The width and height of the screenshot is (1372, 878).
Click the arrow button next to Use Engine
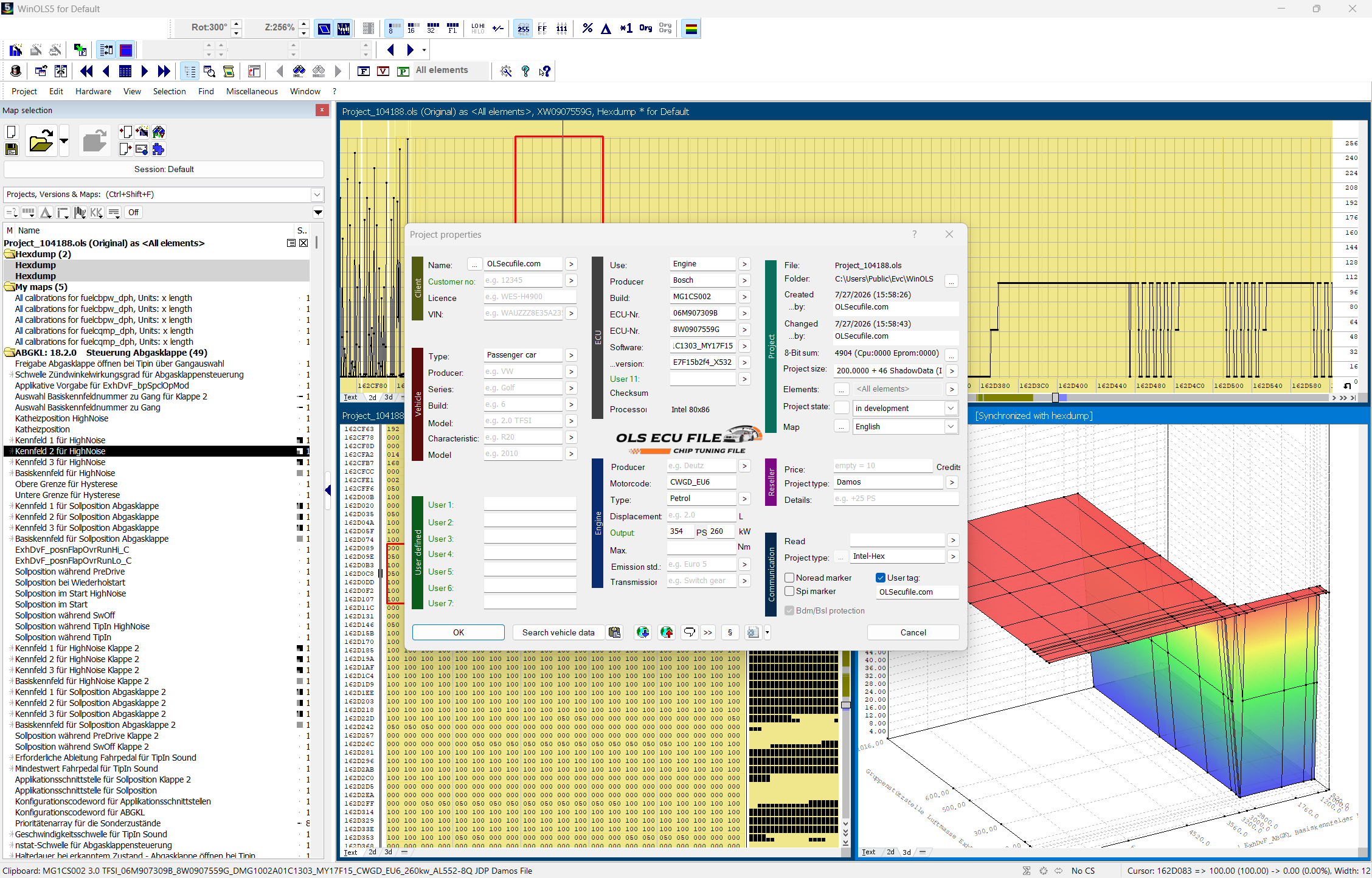pos(744,264)
